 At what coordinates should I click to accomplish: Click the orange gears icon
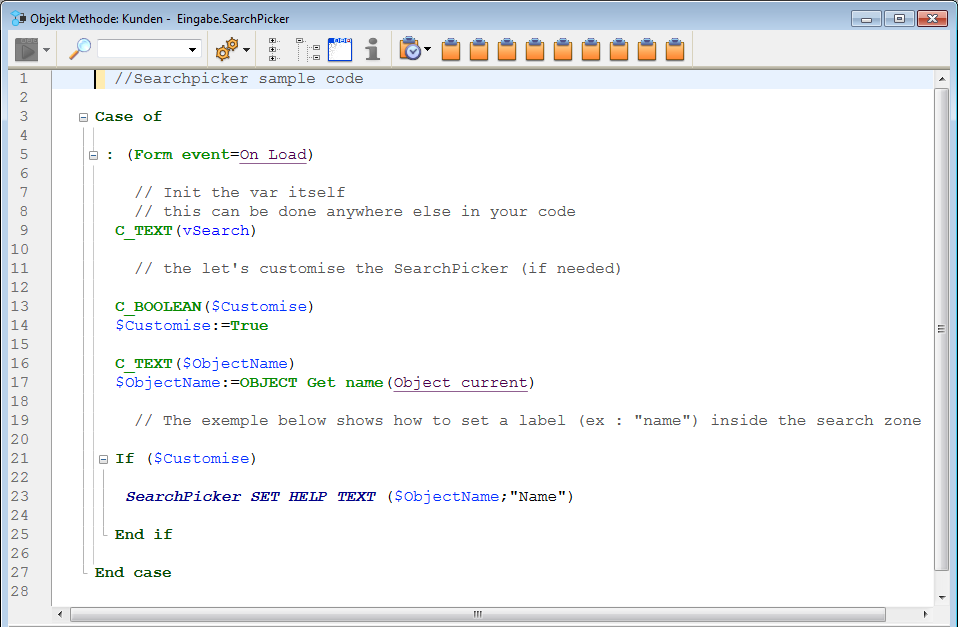pos(227,49)
